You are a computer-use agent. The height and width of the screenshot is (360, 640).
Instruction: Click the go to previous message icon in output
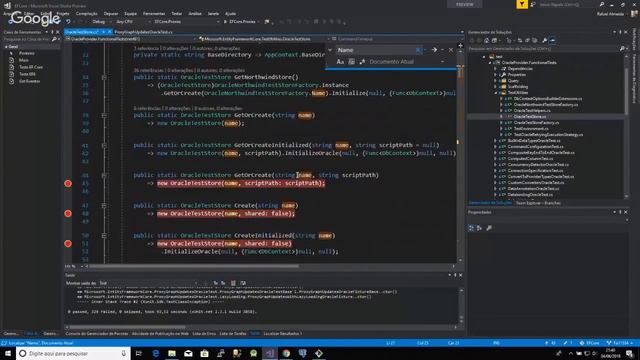[x=216, y=283]
